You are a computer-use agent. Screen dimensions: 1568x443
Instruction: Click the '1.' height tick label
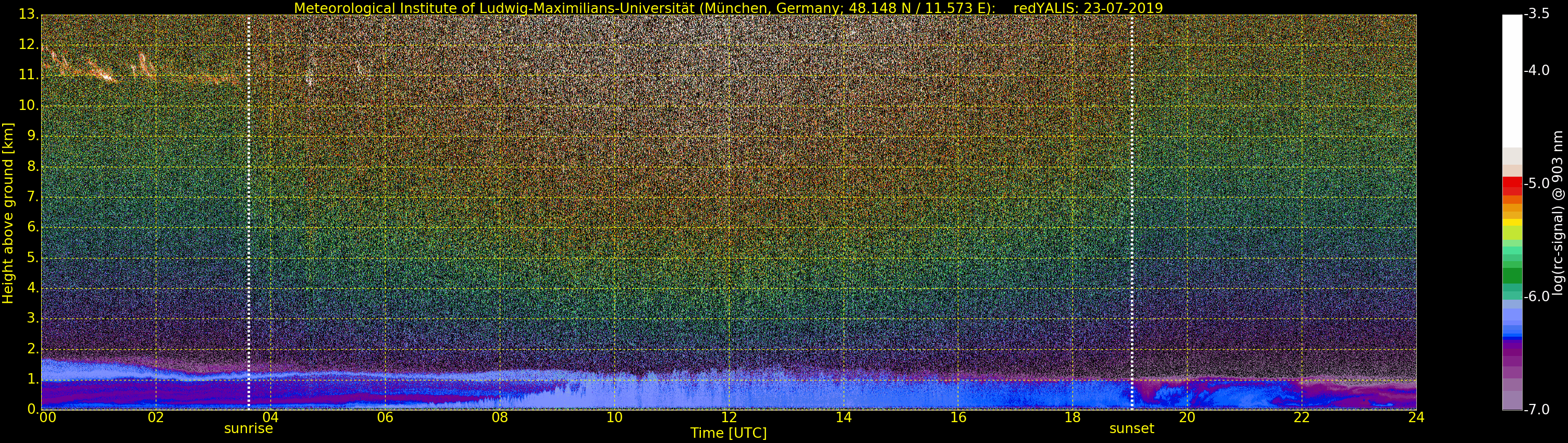(x=33, y=379)
